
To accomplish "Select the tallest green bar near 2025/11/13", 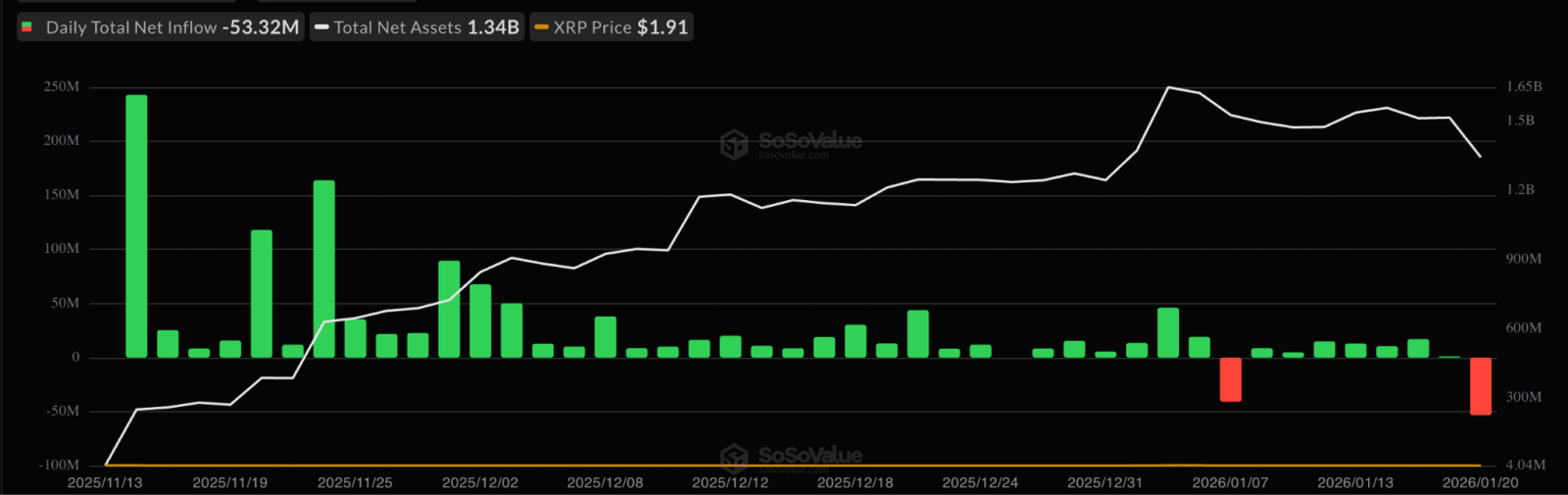I will tap(136, 225).
